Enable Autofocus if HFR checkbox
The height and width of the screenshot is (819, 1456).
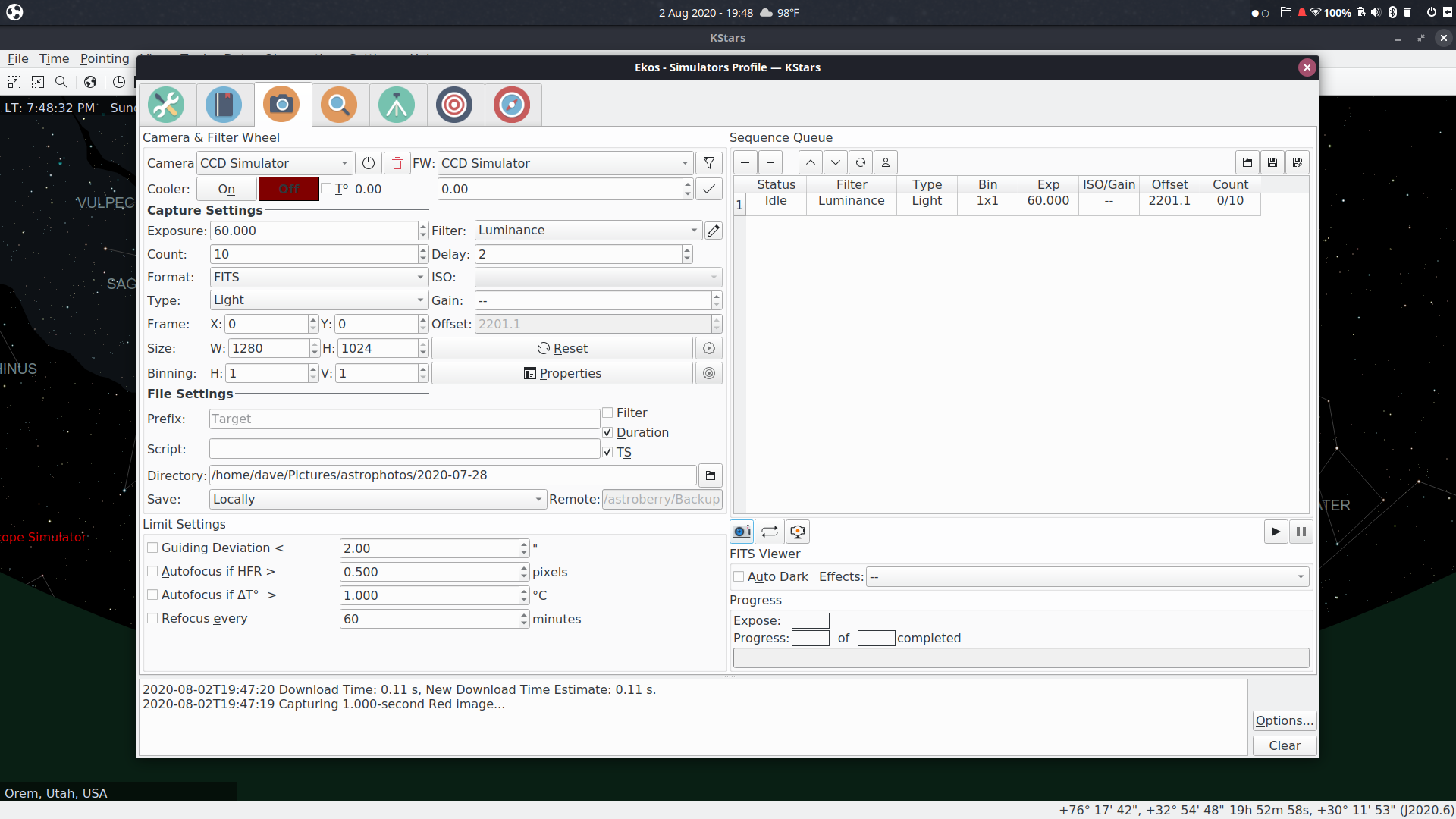[152, 571]
